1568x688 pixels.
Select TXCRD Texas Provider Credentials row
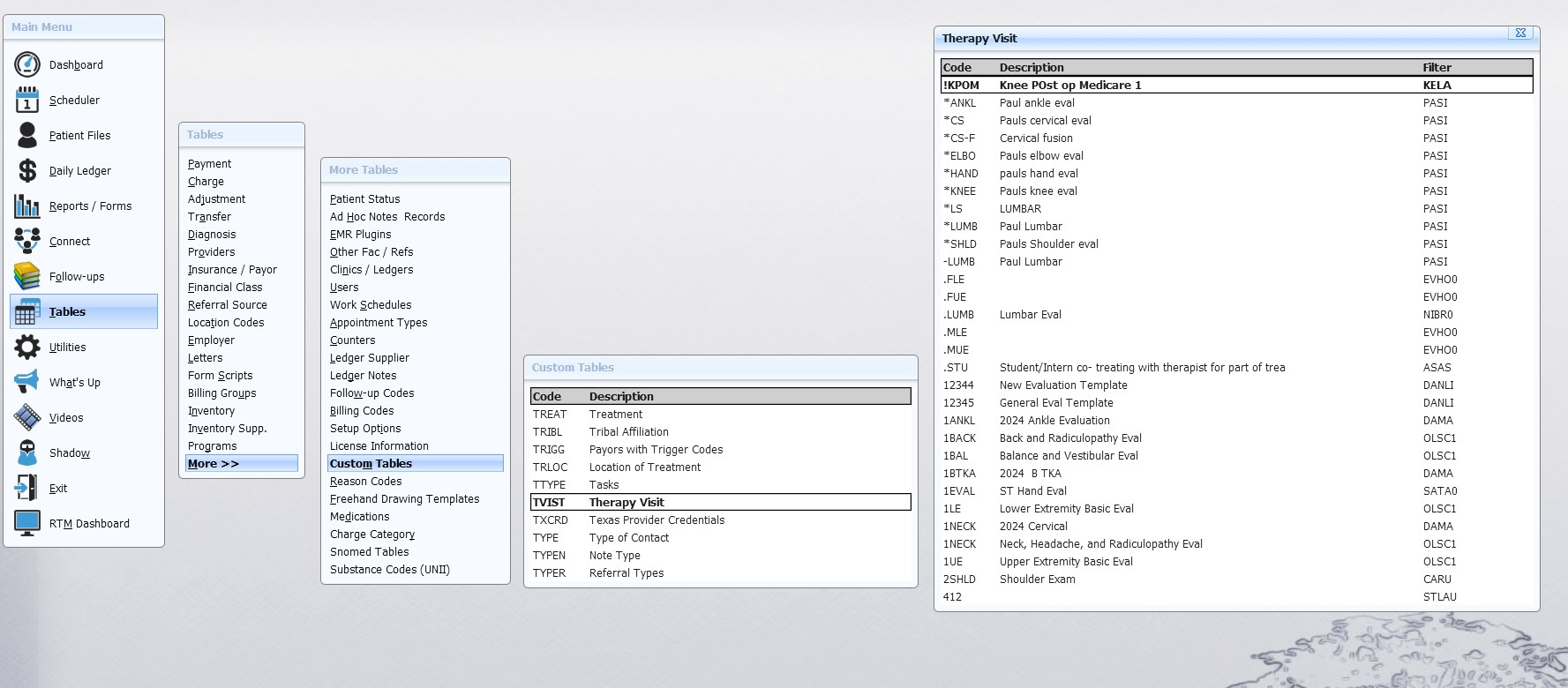coord(721,520)
